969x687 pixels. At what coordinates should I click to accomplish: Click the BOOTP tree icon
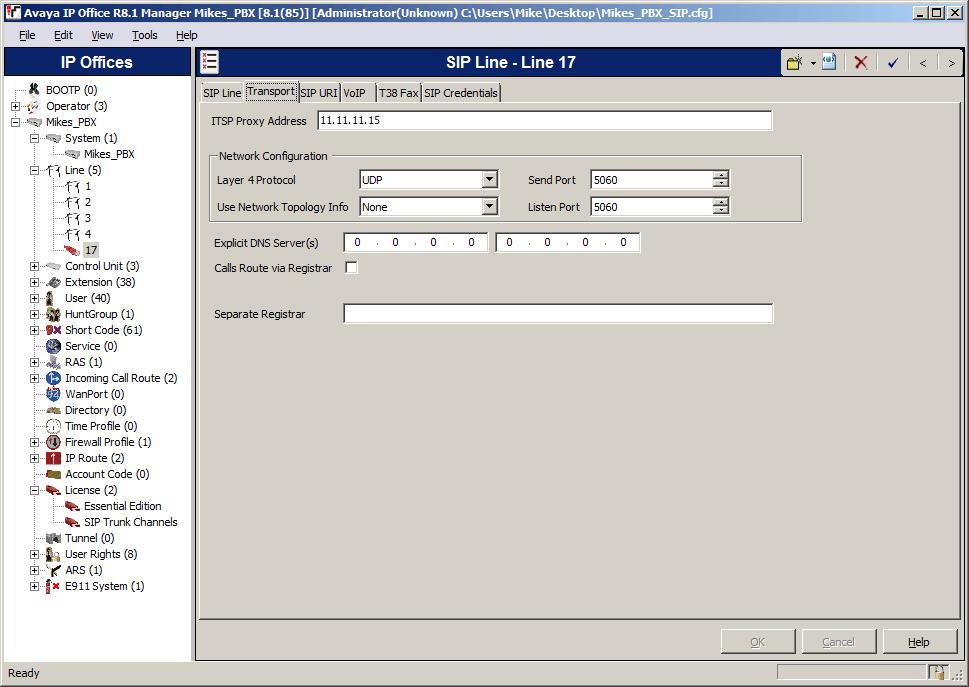tap(34, 90)
